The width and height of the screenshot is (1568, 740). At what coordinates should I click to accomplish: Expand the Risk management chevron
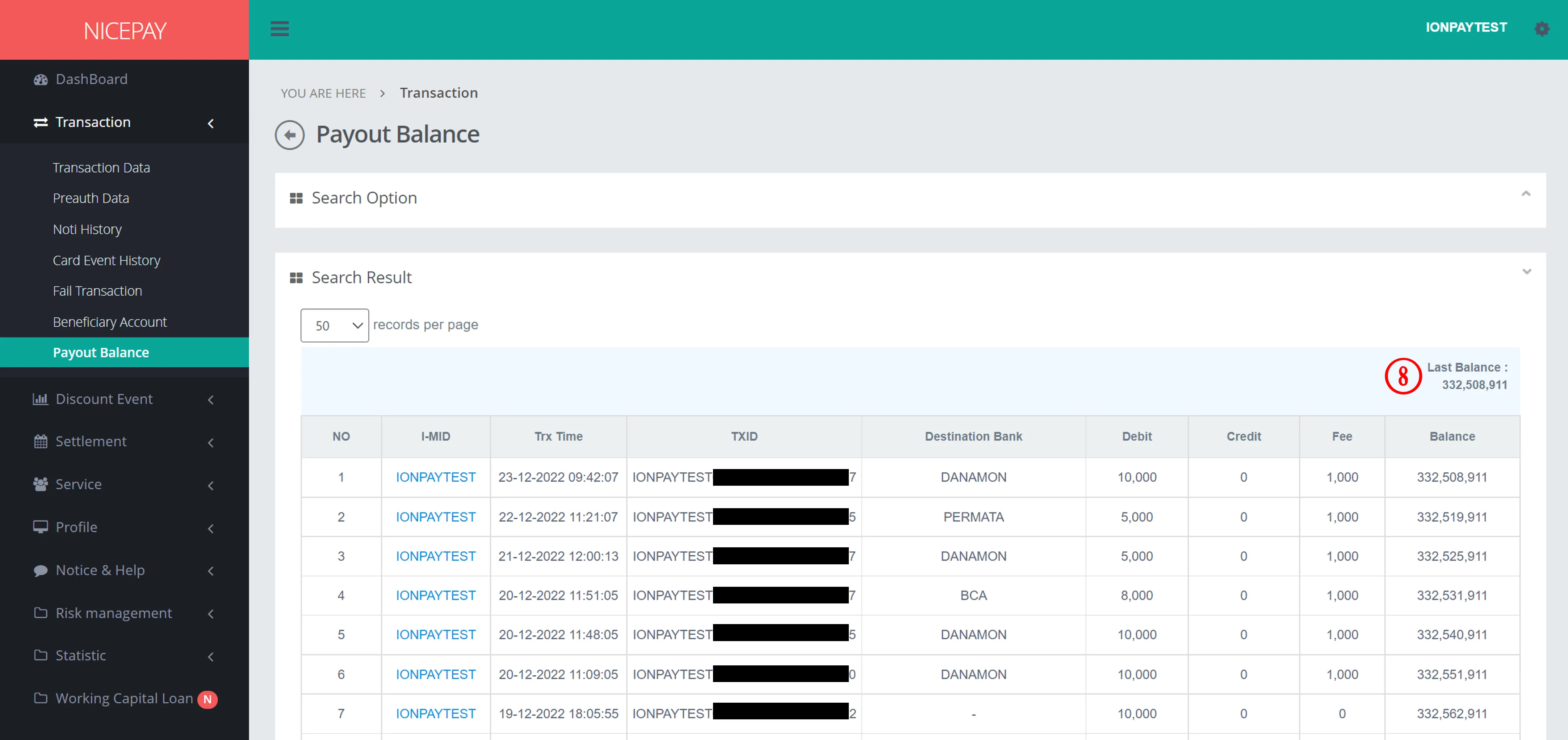(x=211, y=614)
